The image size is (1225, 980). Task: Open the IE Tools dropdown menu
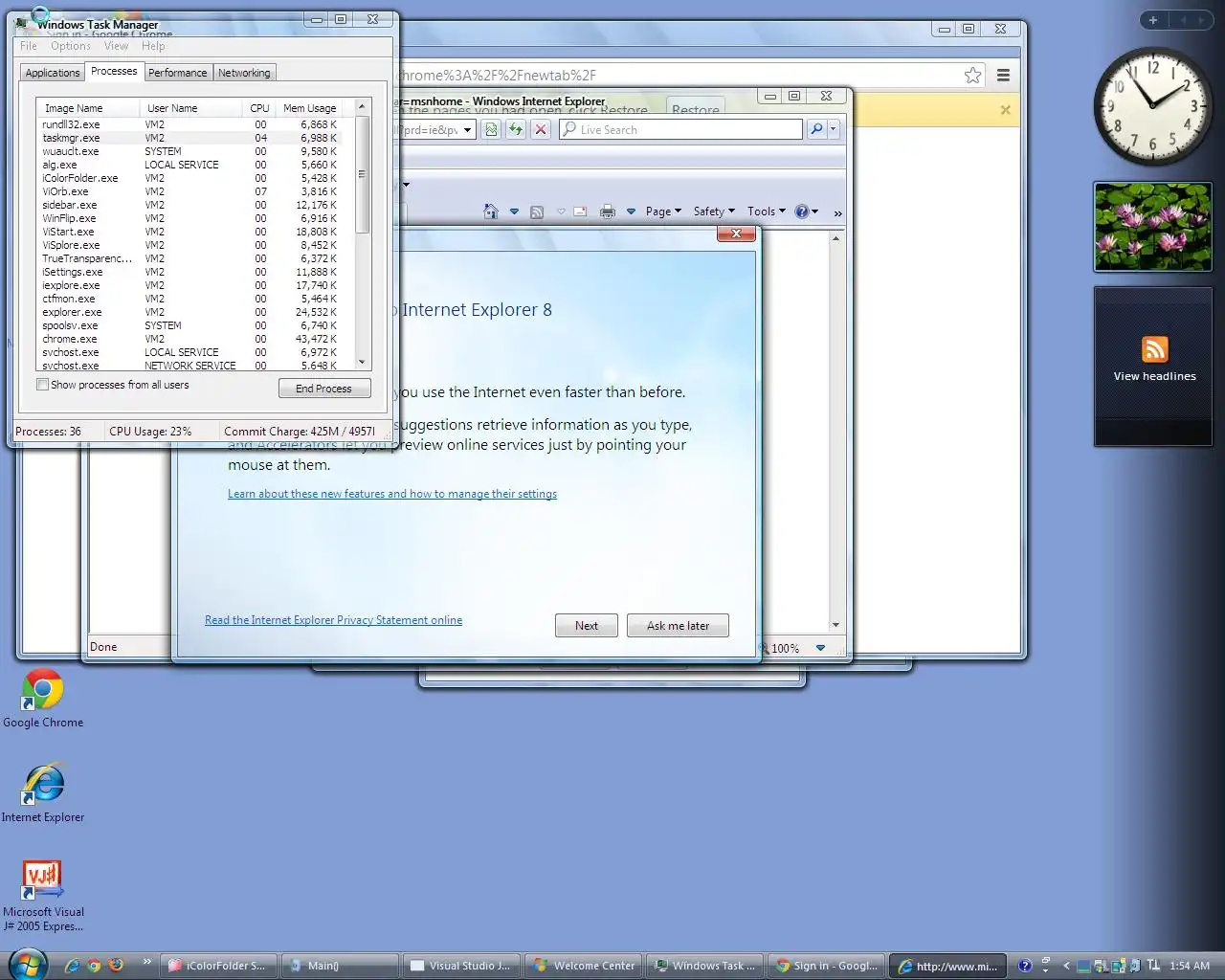coord(767,212)
